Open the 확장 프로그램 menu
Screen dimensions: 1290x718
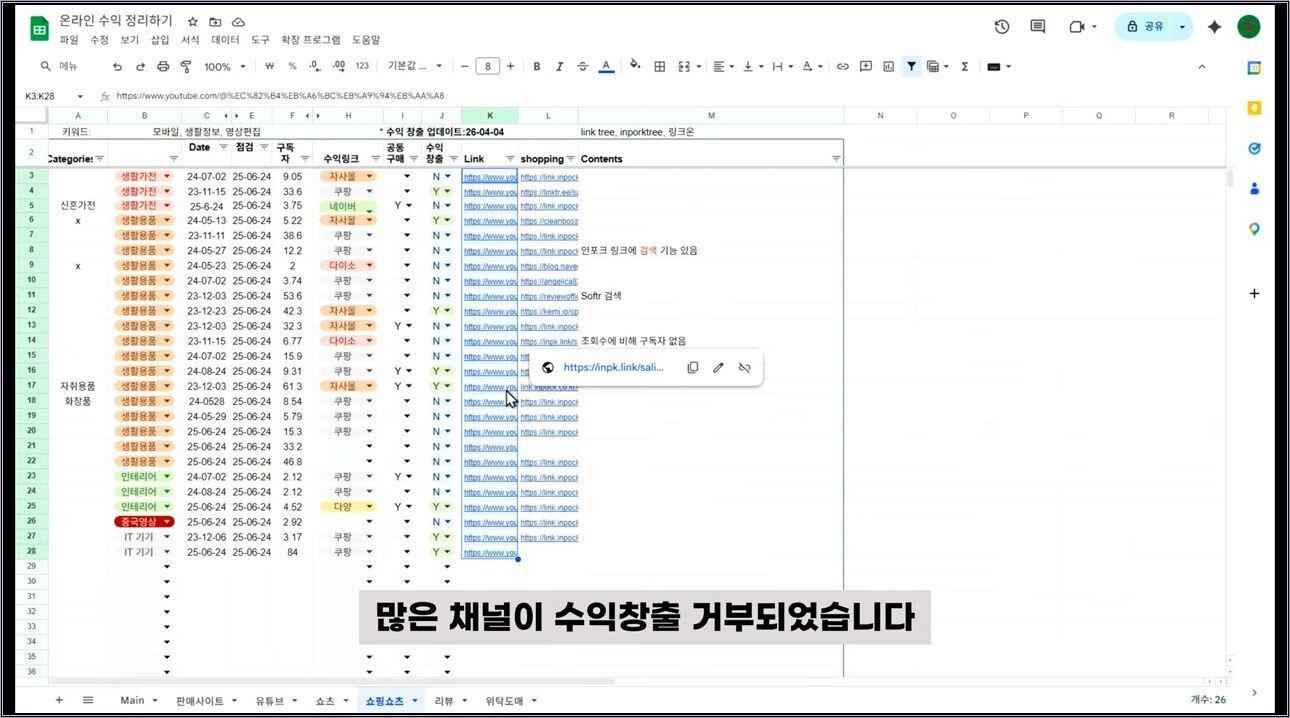coord(310,40)
